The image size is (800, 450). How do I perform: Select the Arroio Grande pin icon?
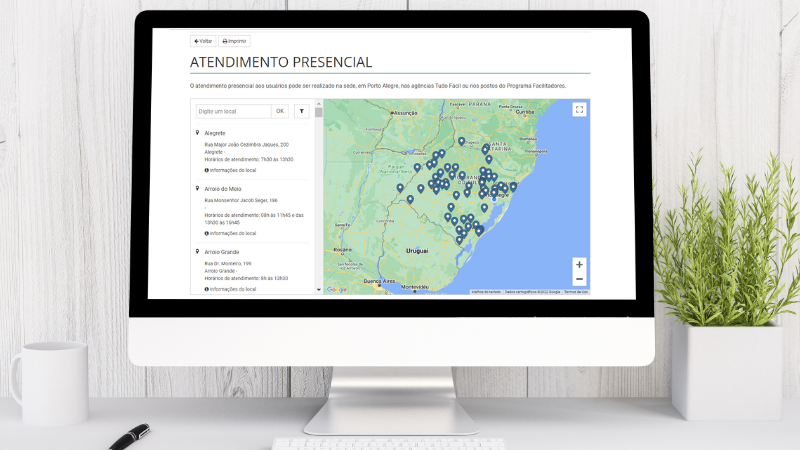click(197, 251)
